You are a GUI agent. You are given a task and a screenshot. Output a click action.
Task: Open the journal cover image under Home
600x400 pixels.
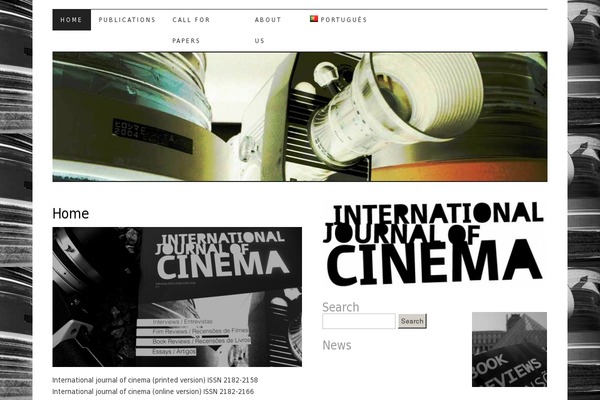coord(177,297)
